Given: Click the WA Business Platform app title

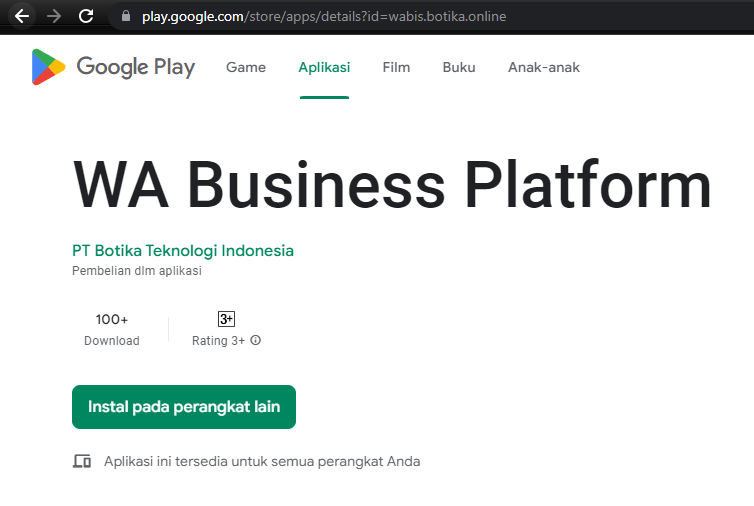Looking at the screenshot, I should coord(392,186).
